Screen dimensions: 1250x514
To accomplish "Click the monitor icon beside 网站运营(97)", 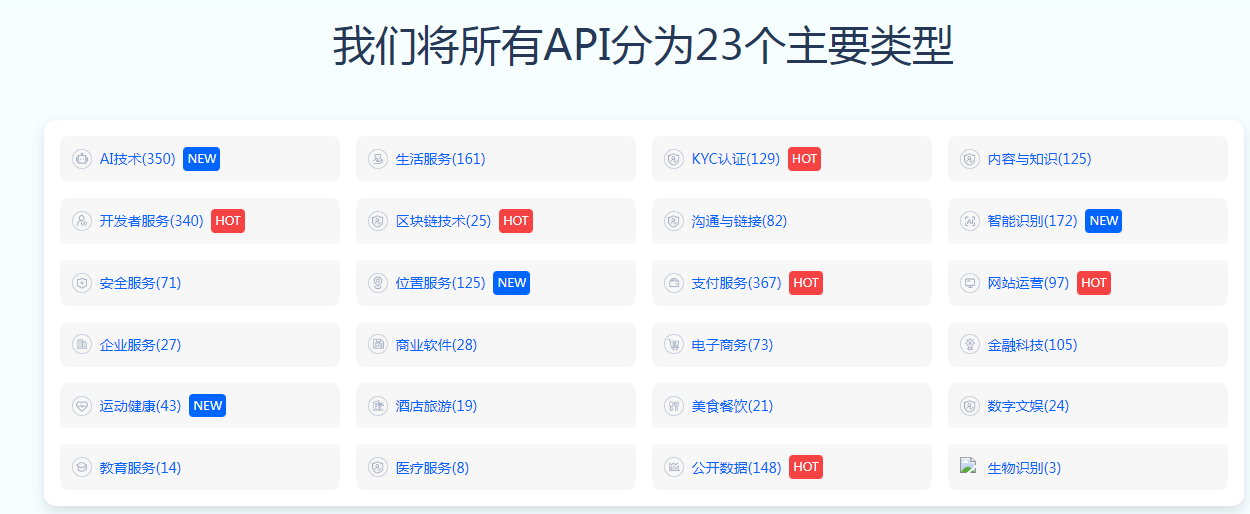I will [x=970, y=283].
